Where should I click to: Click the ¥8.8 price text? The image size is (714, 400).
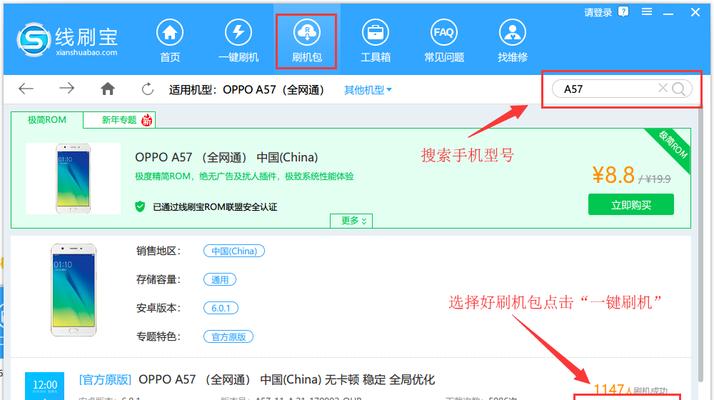pos(613,175)
